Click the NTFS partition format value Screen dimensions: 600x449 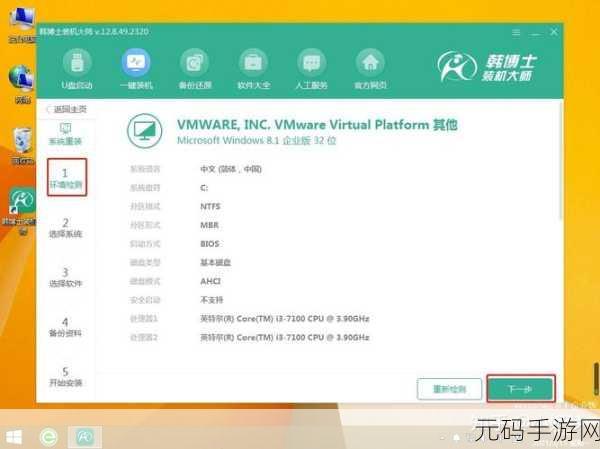point(210,206)
